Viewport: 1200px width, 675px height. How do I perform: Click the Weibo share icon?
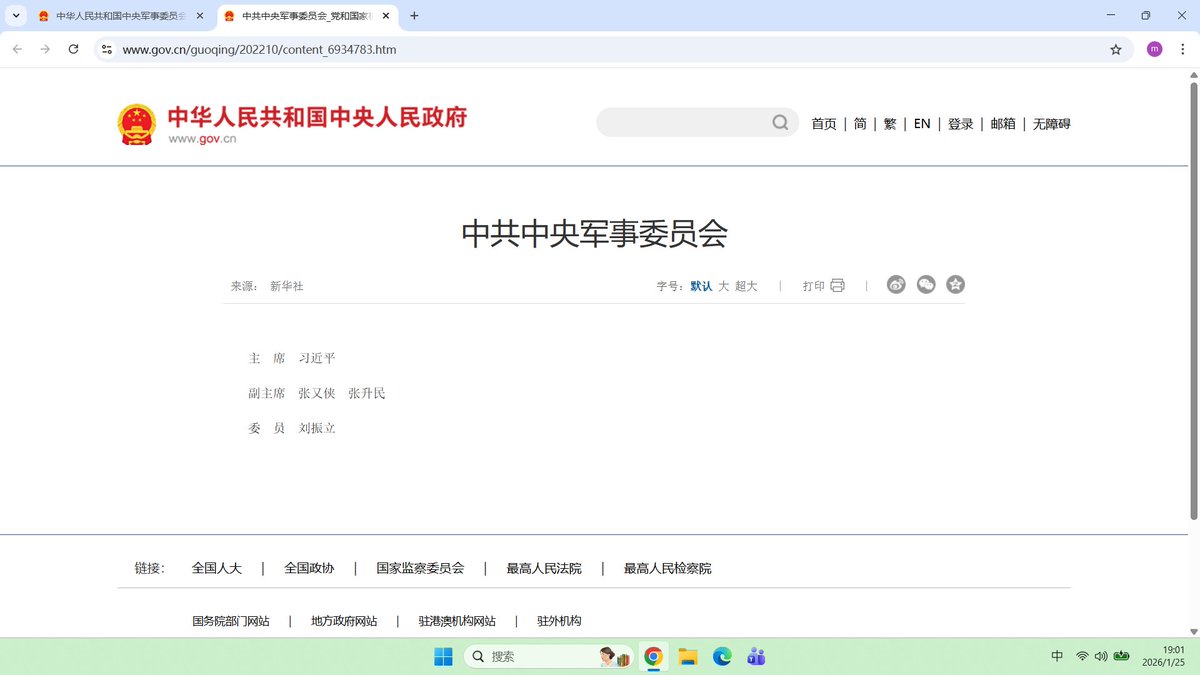point(896,285)
